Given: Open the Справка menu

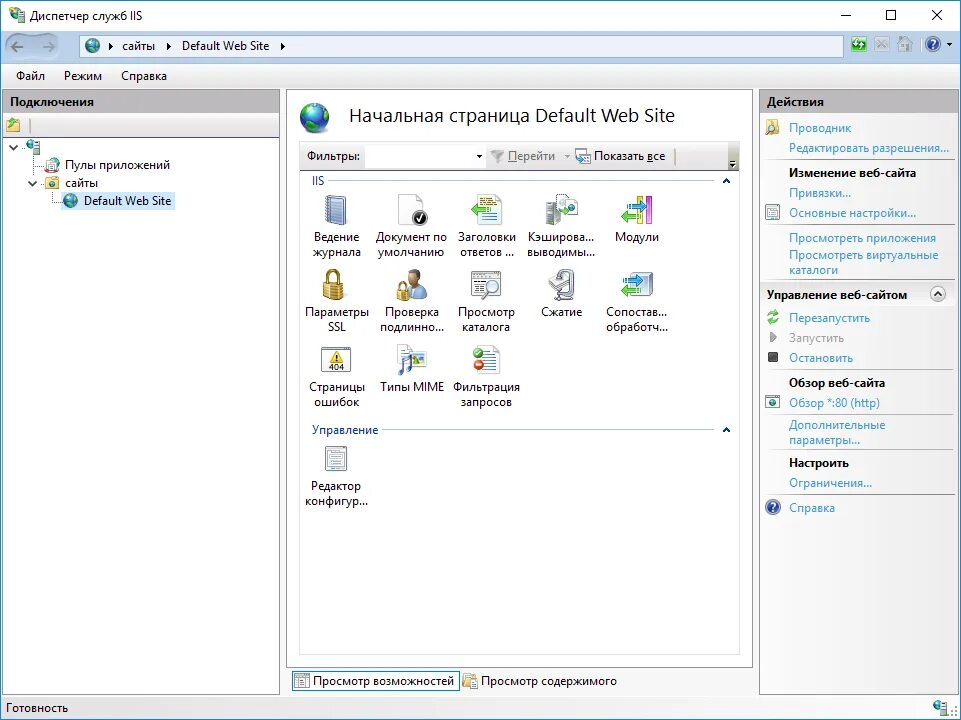Looking at the screenshot, I should 144,76.
